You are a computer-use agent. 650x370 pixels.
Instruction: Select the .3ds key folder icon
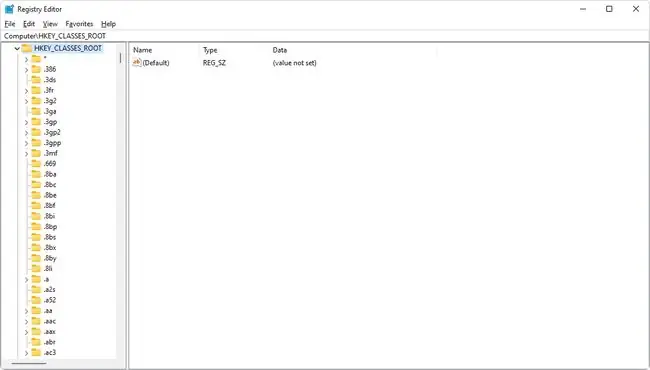point(36,80)
